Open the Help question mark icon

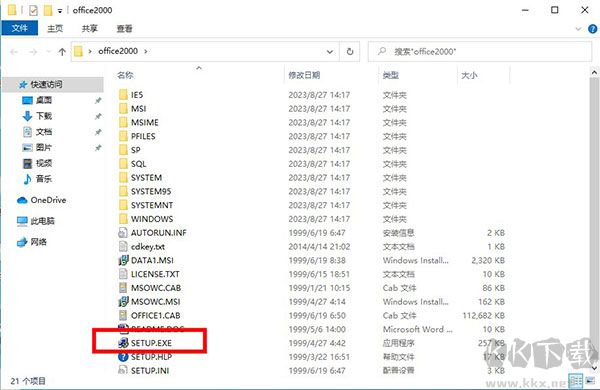[592, 29]
